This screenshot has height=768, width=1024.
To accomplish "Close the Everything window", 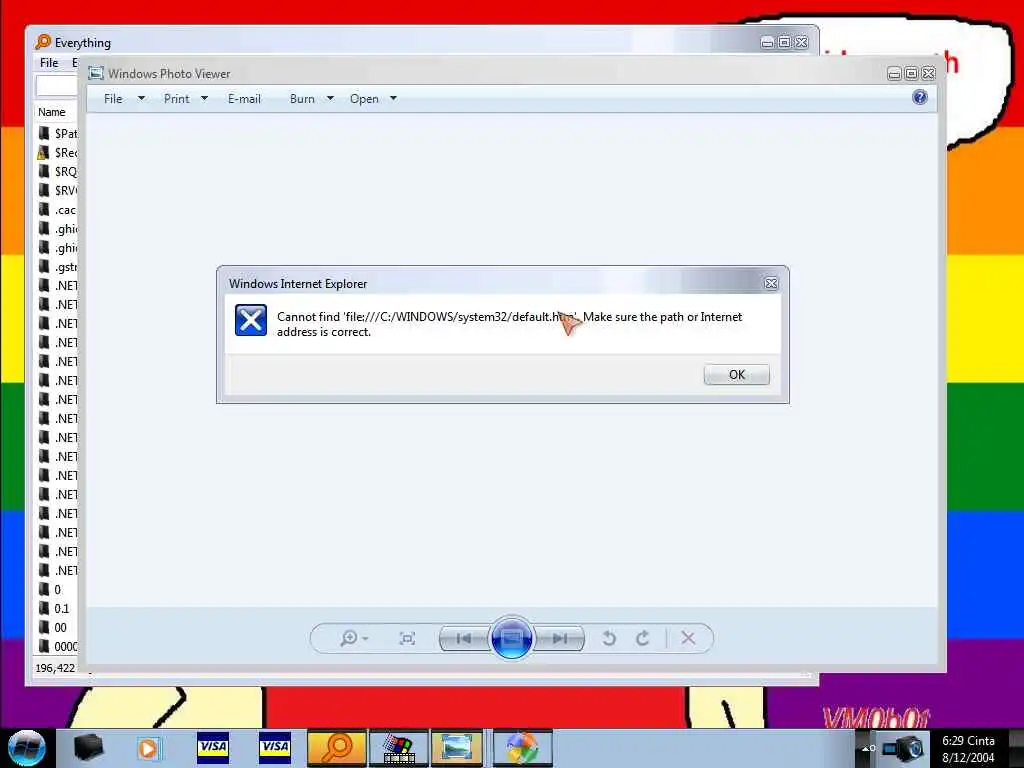I will (801, 42).
